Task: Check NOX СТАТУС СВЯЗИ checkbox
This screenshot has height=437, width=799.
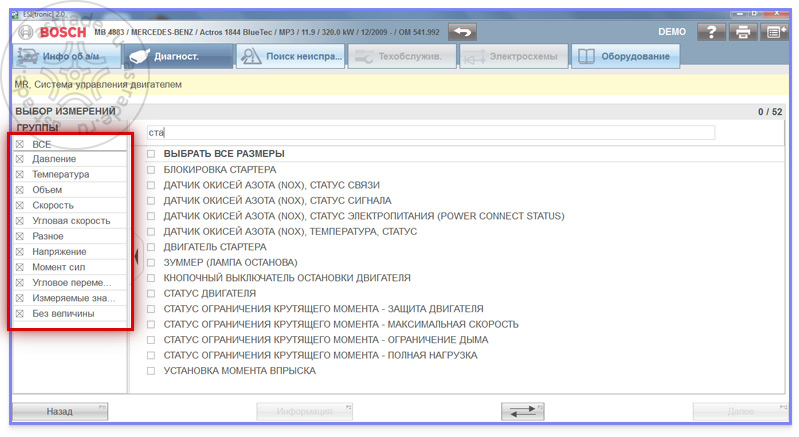Action: point(151,185)
